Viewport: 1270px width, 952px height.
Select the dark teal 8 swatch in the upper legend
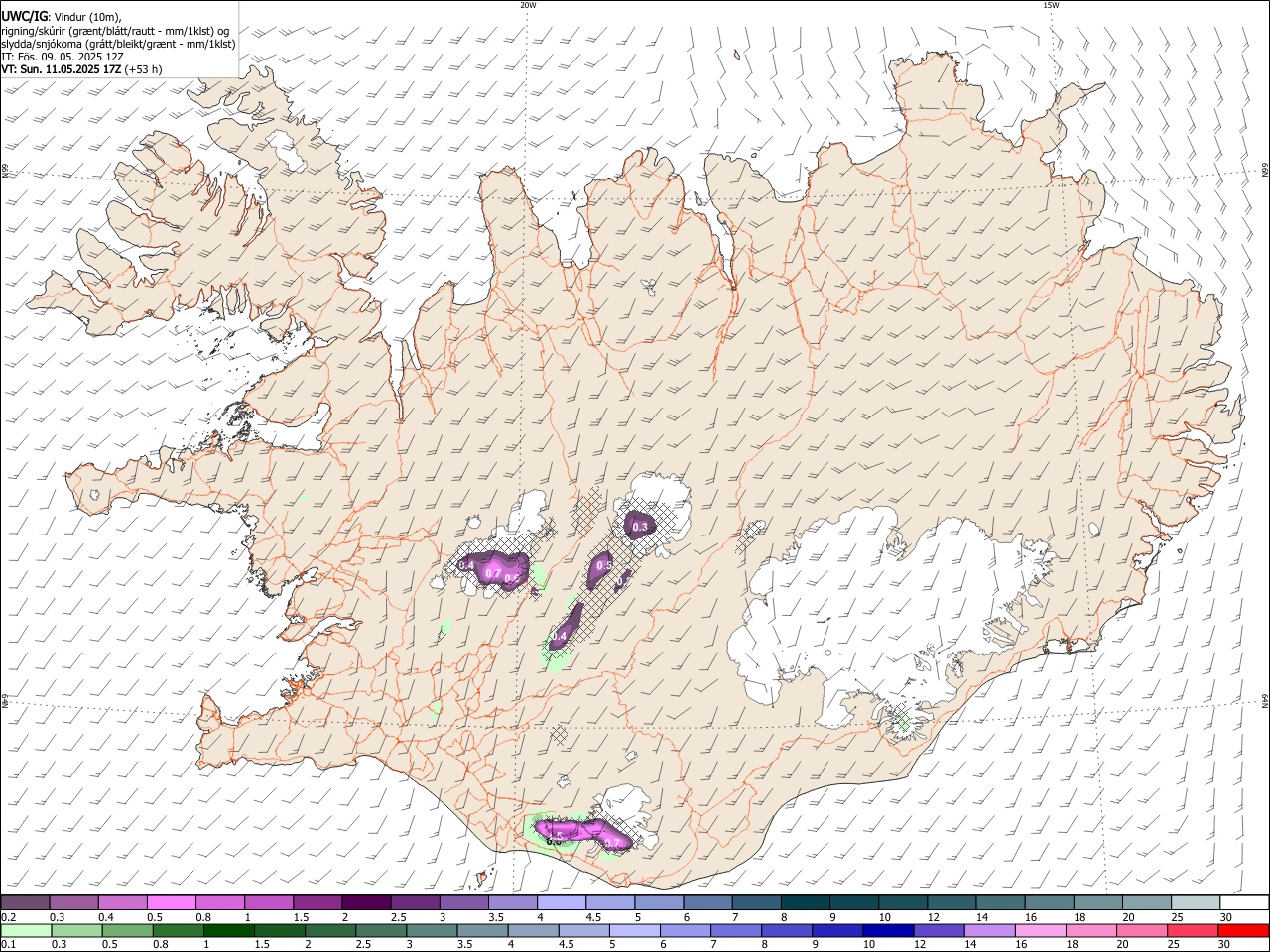[805, 902]
